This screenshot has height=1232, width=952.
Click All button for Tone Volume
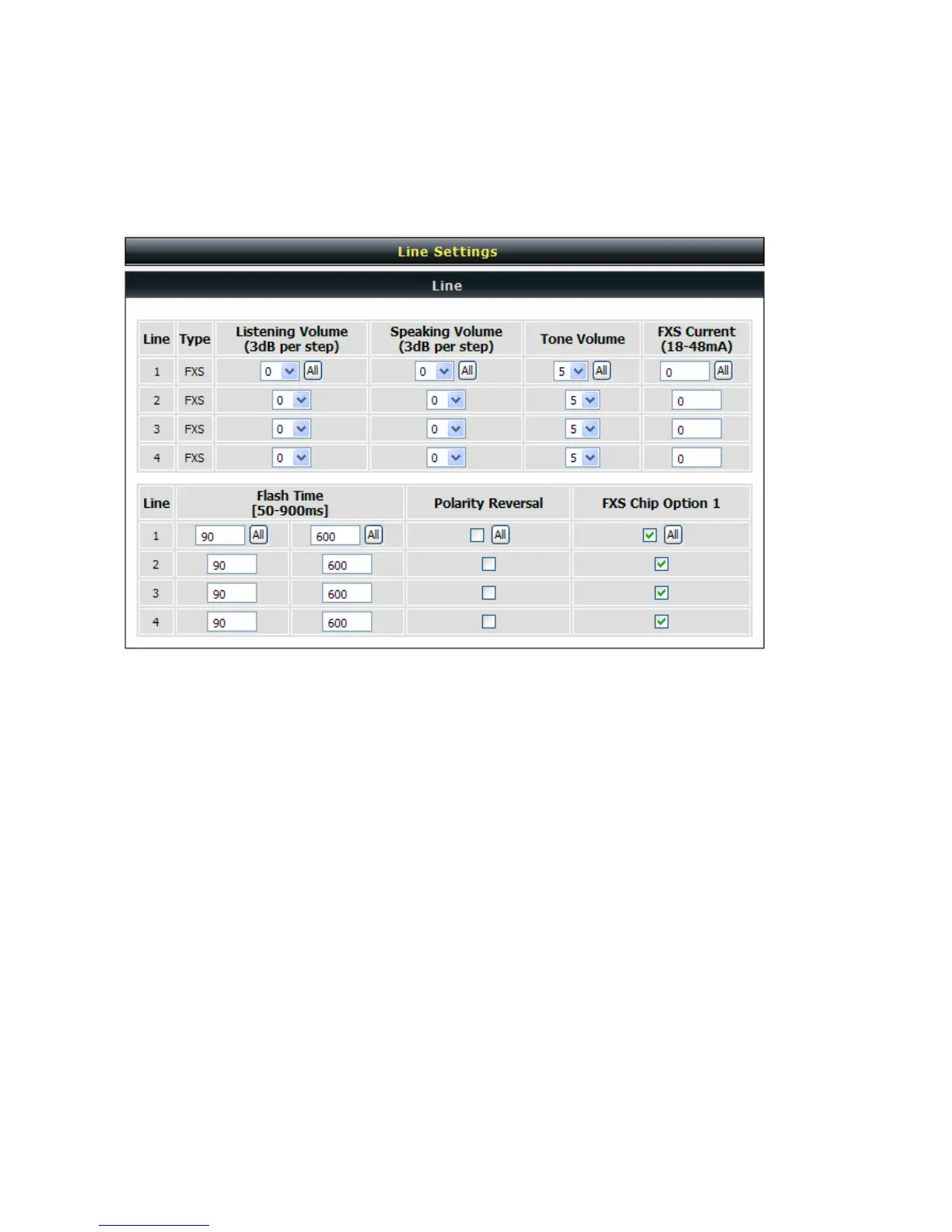click(601, 371)
